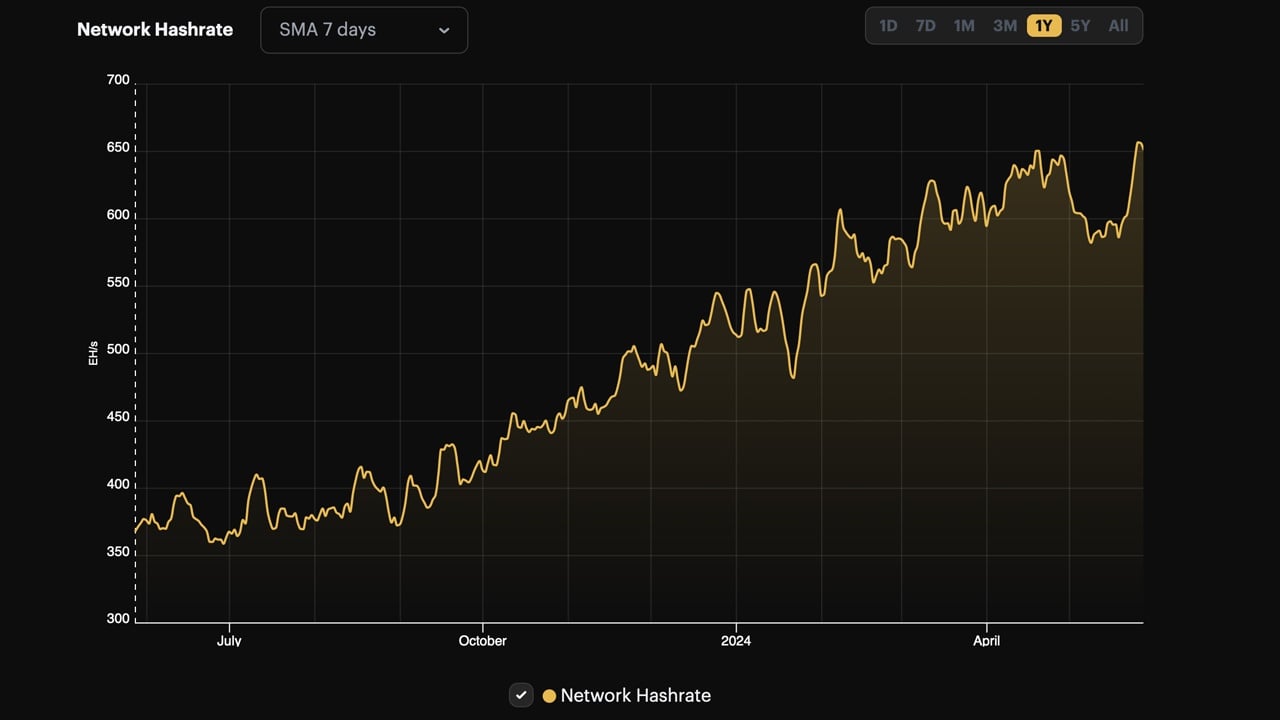This screenshot has height=720, width=1280.
Task: Switch to 7D time range
Action: tap(926, 26)
